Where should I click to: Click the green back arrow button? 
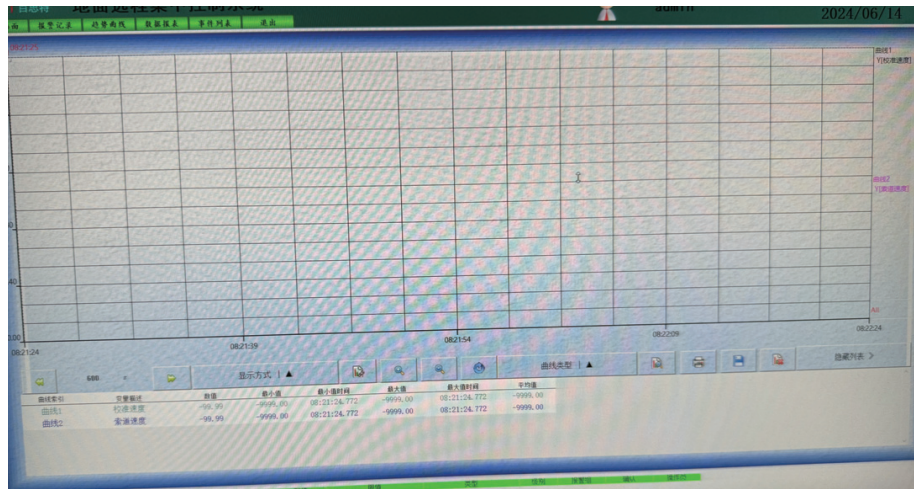click(40, 381)
